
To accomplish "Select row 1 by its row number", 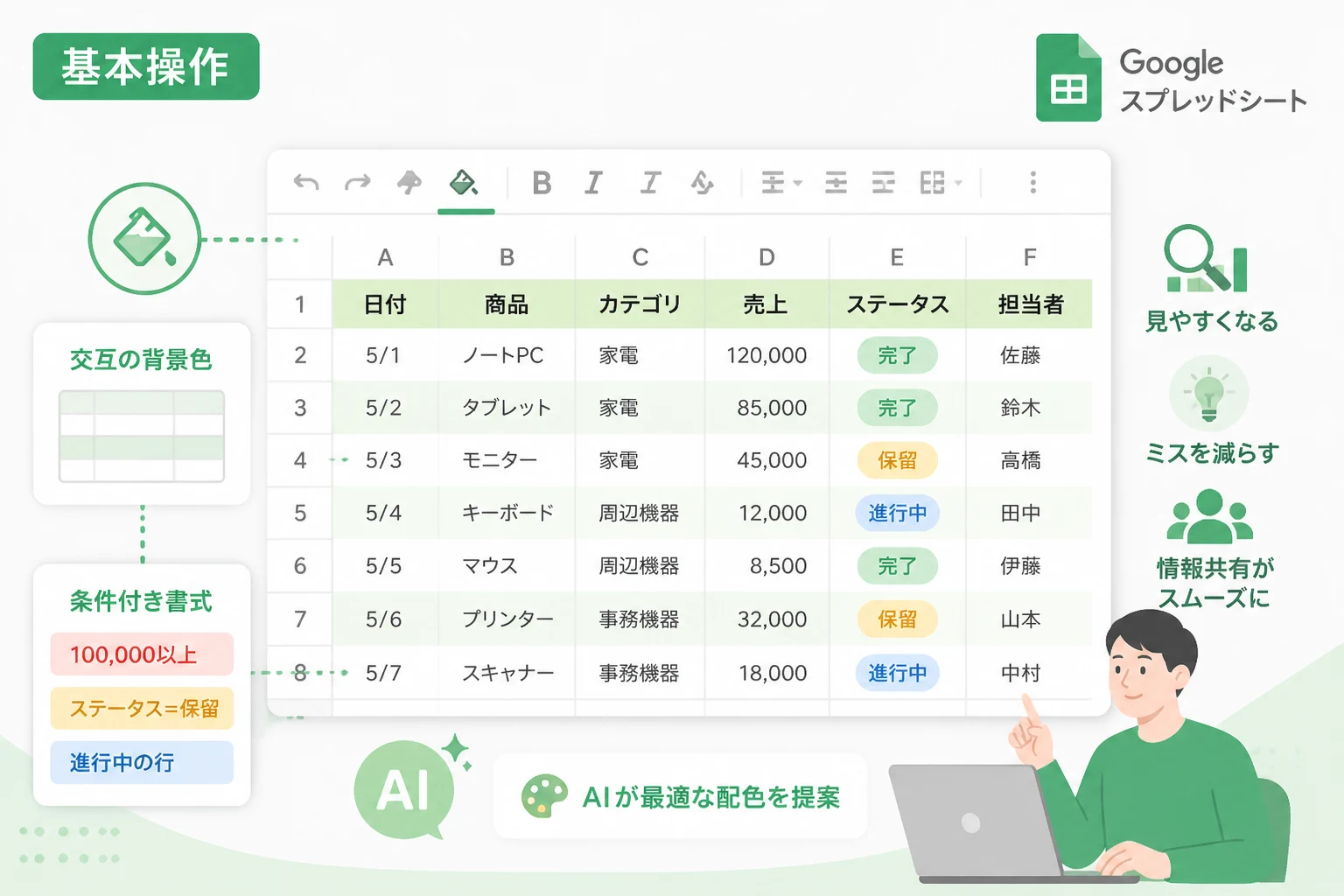I will 300,304.
